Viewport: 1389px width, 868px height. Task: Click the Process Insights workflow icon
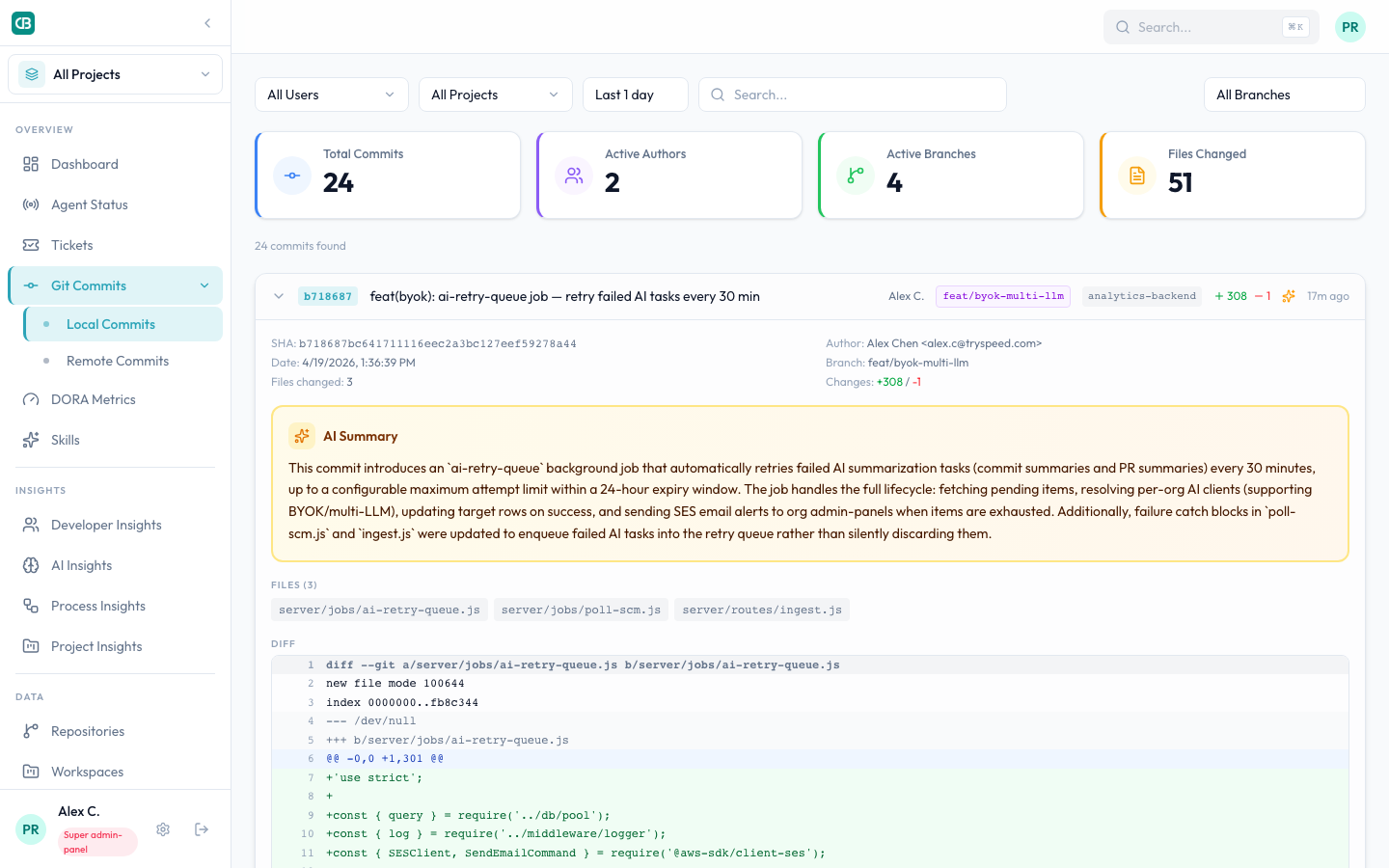pyautogui.click(x=31, y=606)
